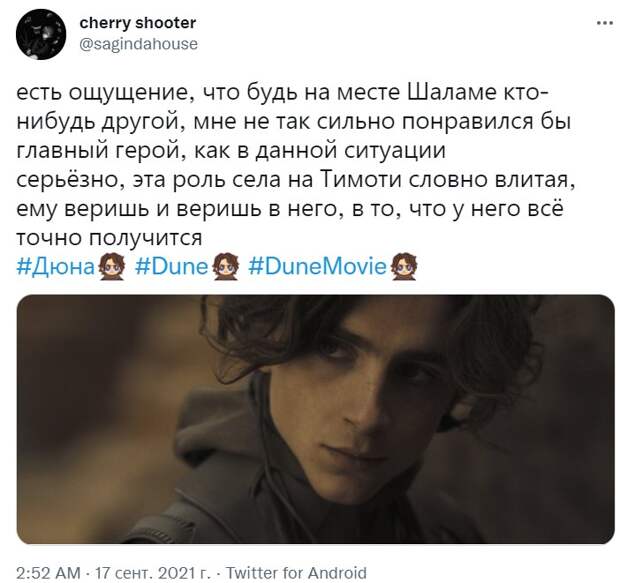Open the three-dot more options menu
This screenshot has height=583, width=620.
pyautogui.click(x=604, y=23)
